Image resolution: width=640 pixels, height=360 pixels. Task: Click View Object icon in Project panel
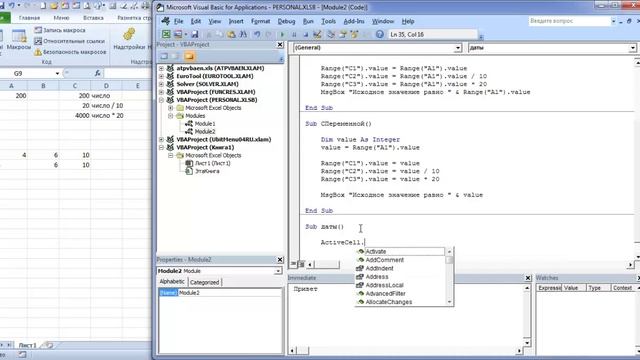click(176, 56)
